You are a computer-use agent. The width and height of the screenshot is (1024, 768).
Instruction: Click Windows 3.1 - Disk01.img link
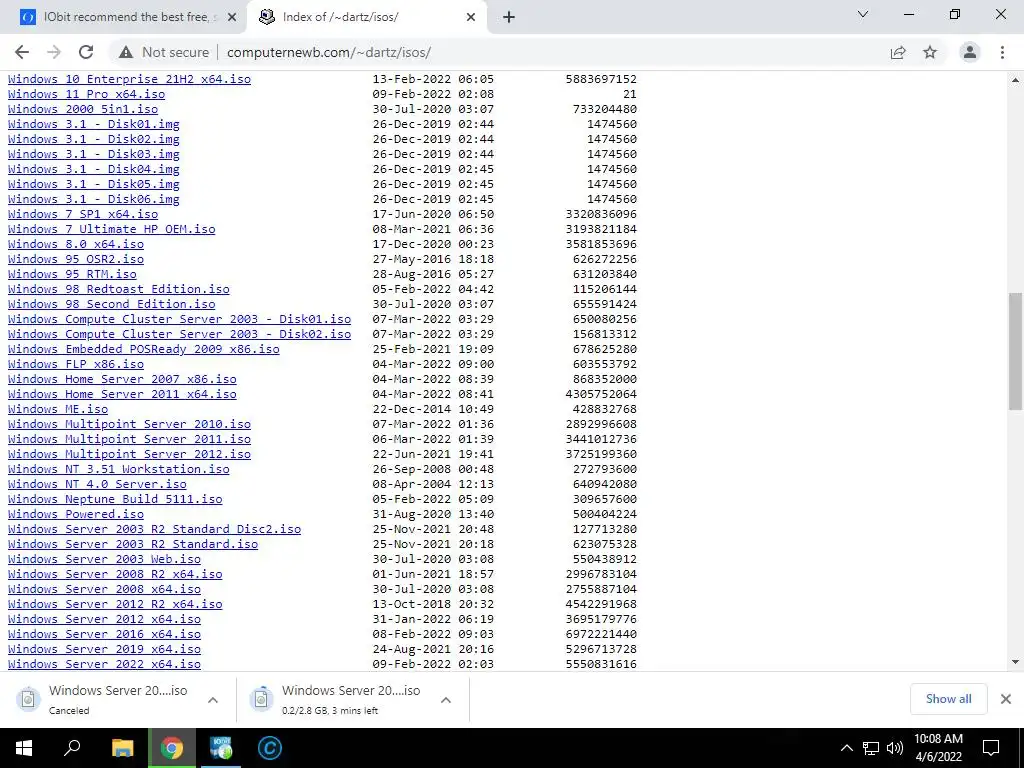(93, 124)
